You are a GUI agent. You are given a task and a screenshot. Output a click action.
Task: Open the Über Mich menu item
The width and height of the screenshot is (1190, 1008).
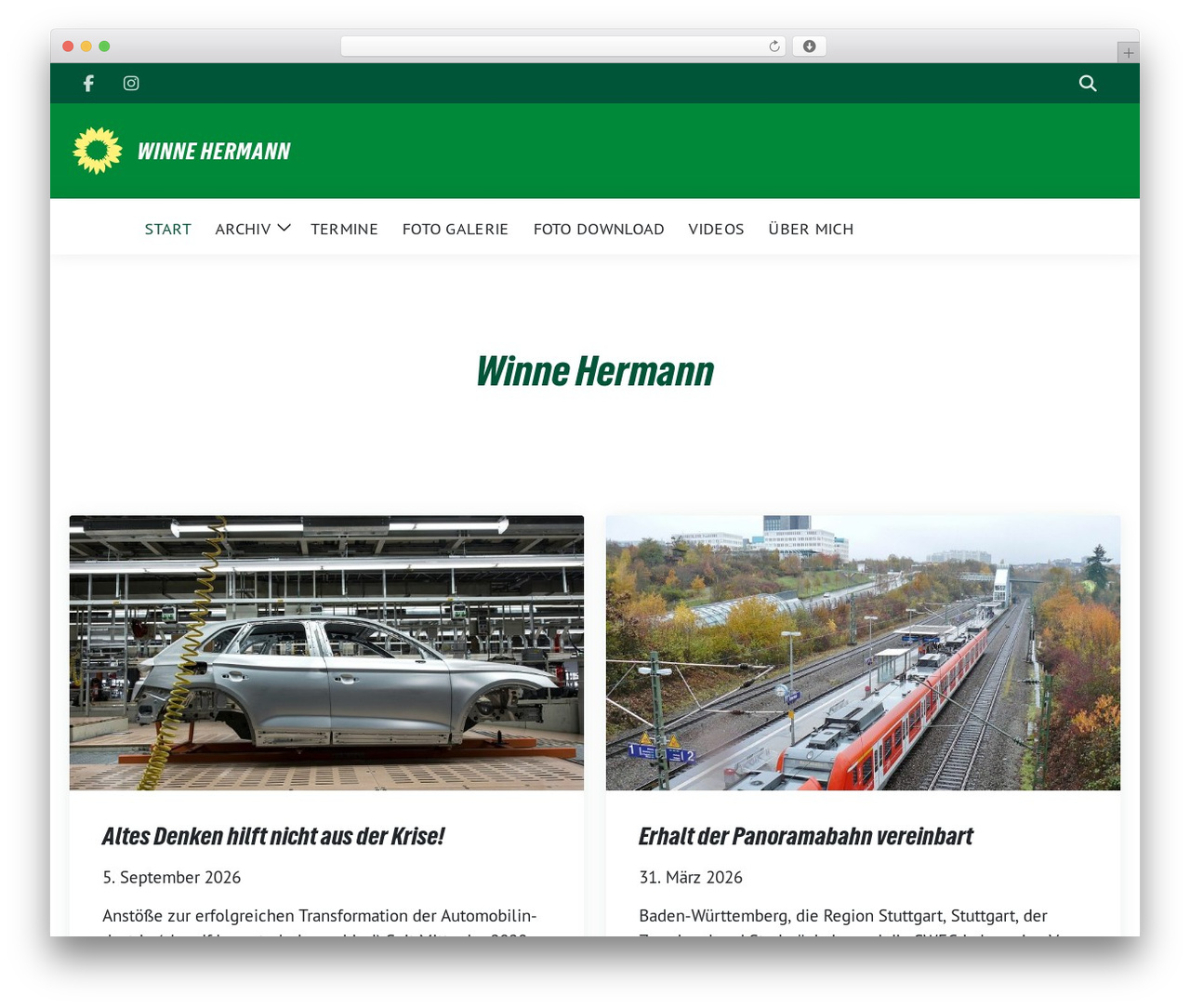pyautogui.click(x=811, y=229)
